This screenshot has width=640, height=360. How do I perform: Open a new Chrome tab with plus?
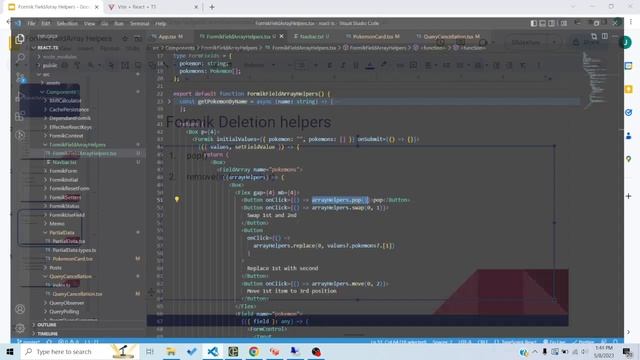212,7
